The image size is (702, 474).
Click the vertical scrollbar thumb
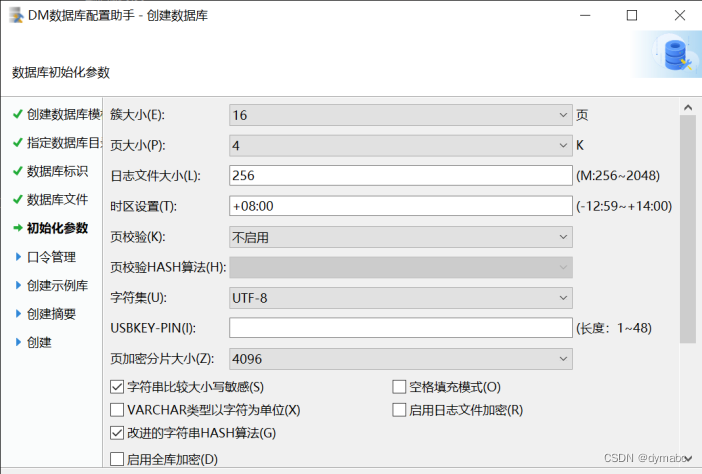688,229
